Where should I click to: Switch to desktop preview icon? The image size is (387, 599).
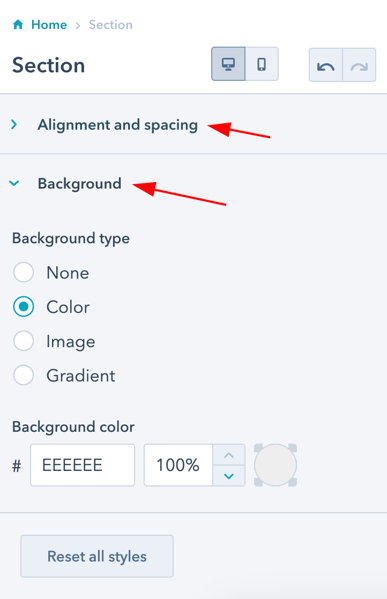coord(228,64)
